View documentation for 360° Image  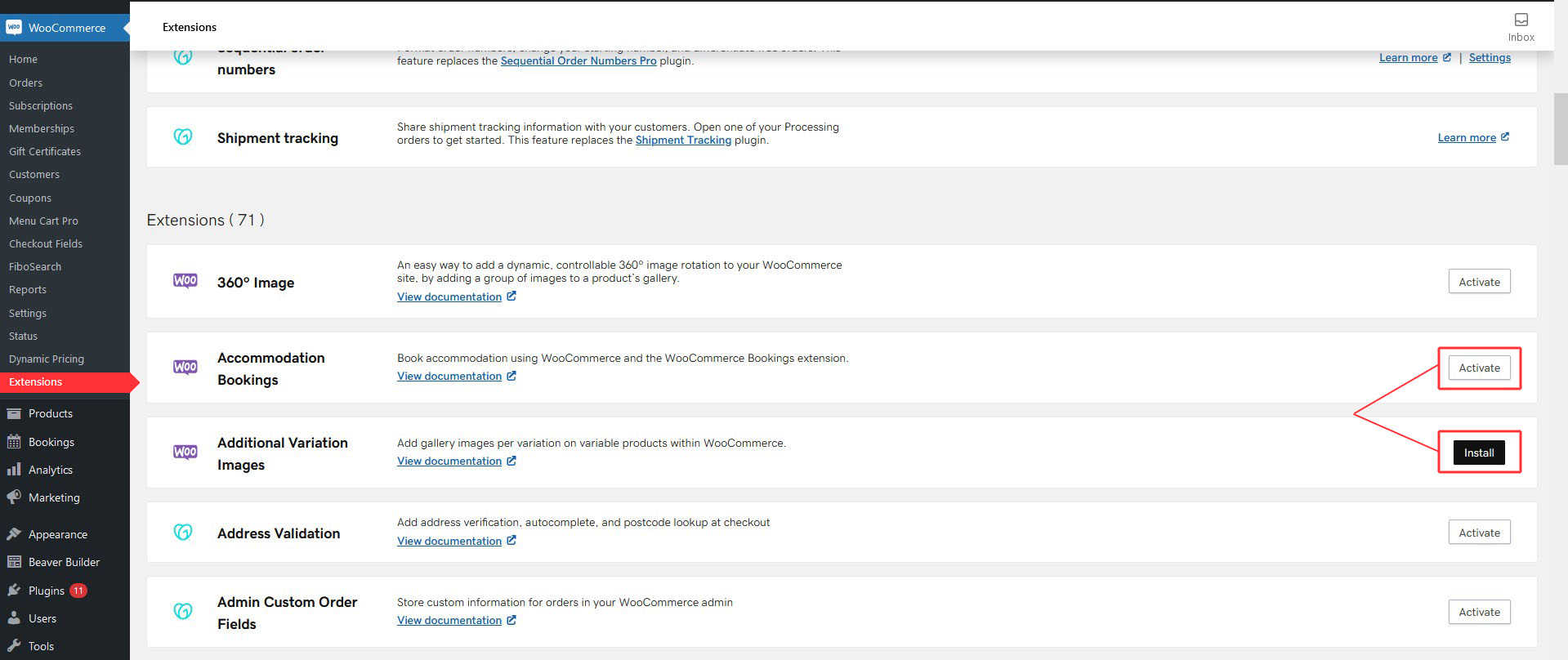pos(449,297)
